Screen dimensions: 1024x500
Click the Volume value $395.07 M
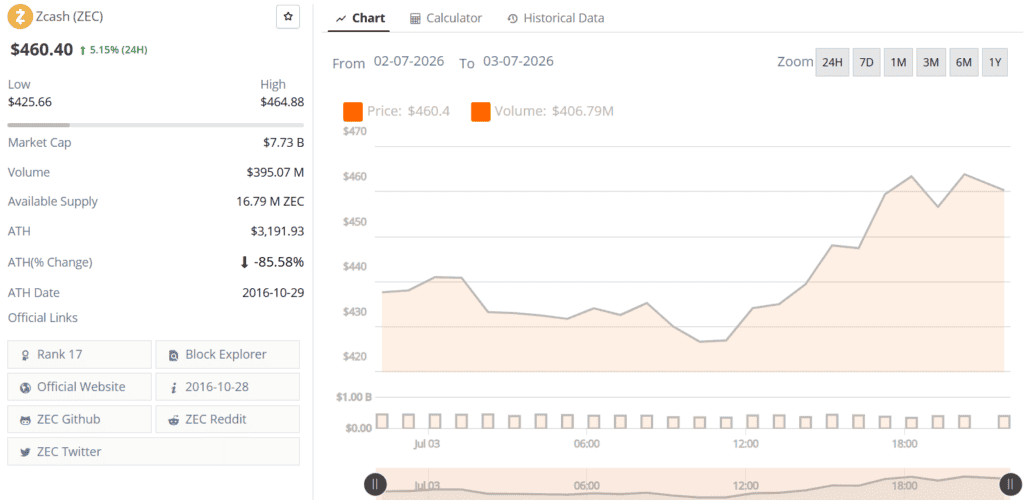click(275, 172)
